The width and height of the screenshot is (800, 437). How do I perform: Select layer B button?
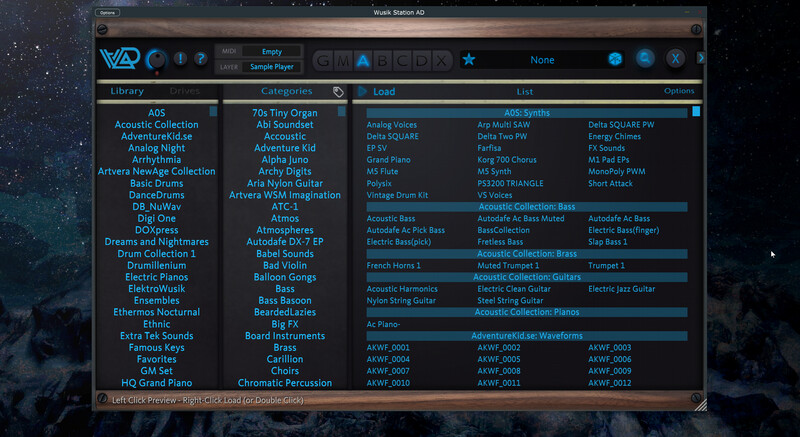(x=382, y=61)
